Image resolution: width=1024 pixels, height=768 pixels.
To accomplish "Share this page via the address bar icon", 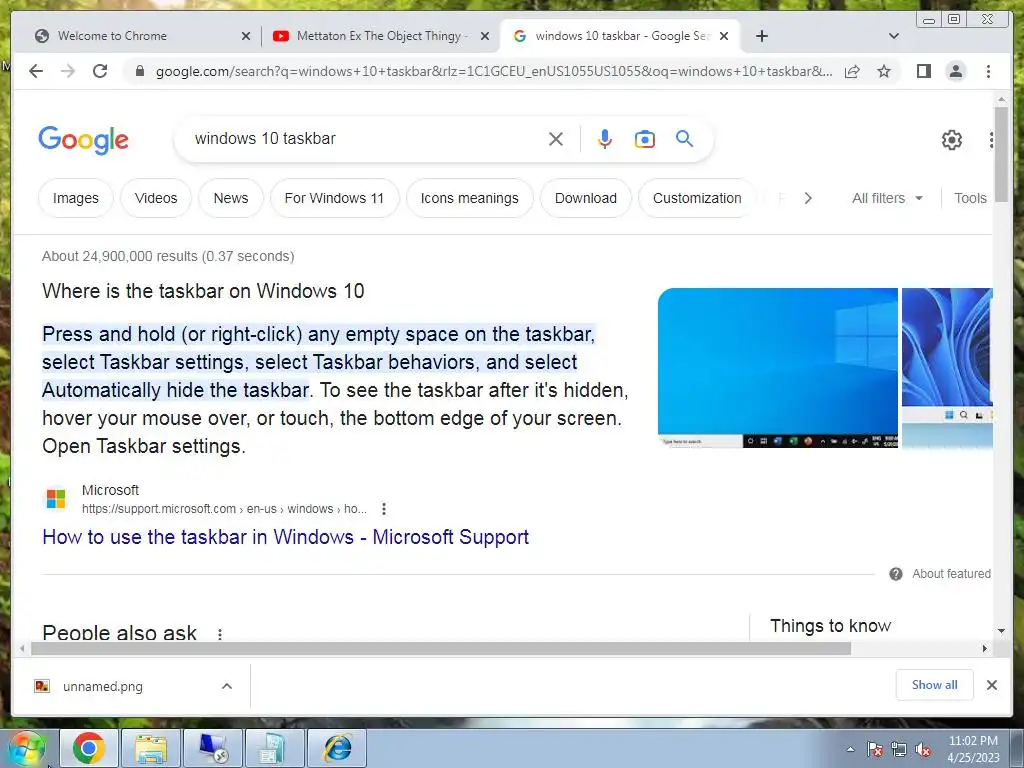I will [852, 71].
